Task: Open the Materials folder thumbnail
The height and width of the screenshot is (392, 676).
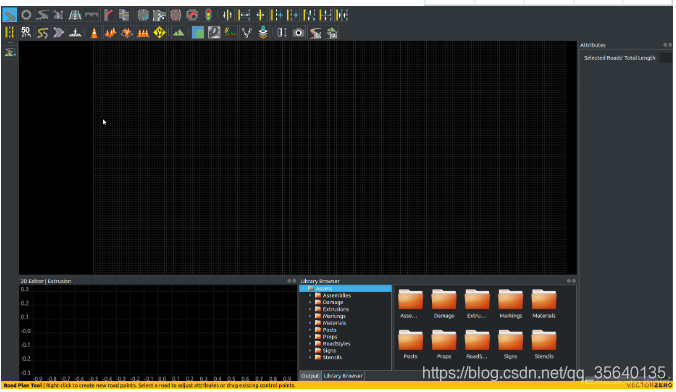Action: [544, 304]
